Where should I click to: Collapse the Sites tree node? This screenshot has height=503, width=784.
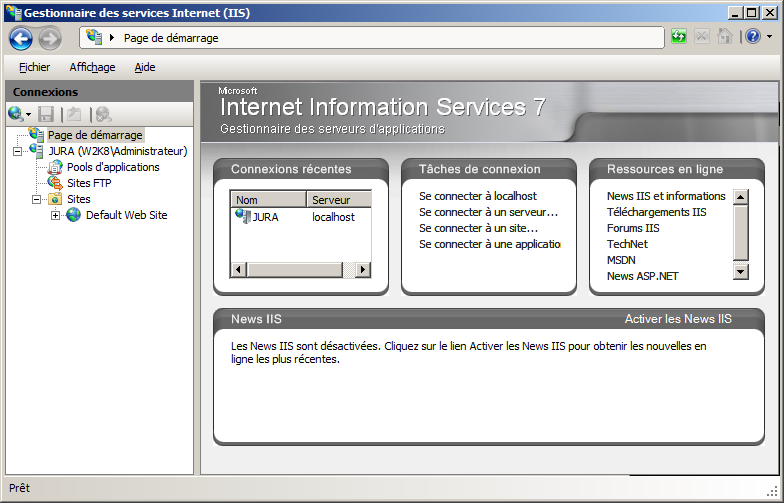pyautogui.click(x=36, y=199)
